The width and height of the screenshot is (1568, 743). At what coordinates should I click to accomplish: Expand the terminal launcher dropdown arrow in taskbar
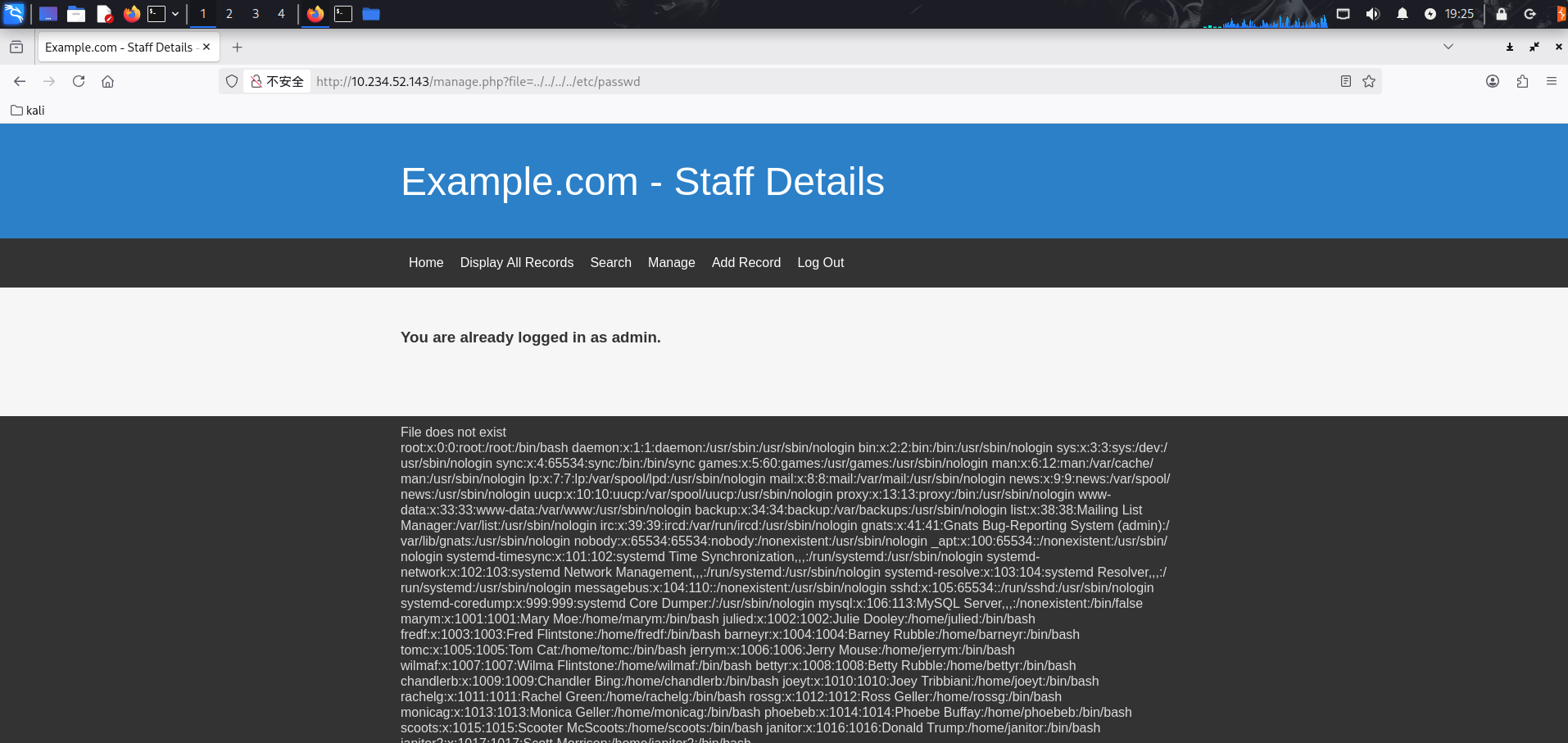point(175,14)
